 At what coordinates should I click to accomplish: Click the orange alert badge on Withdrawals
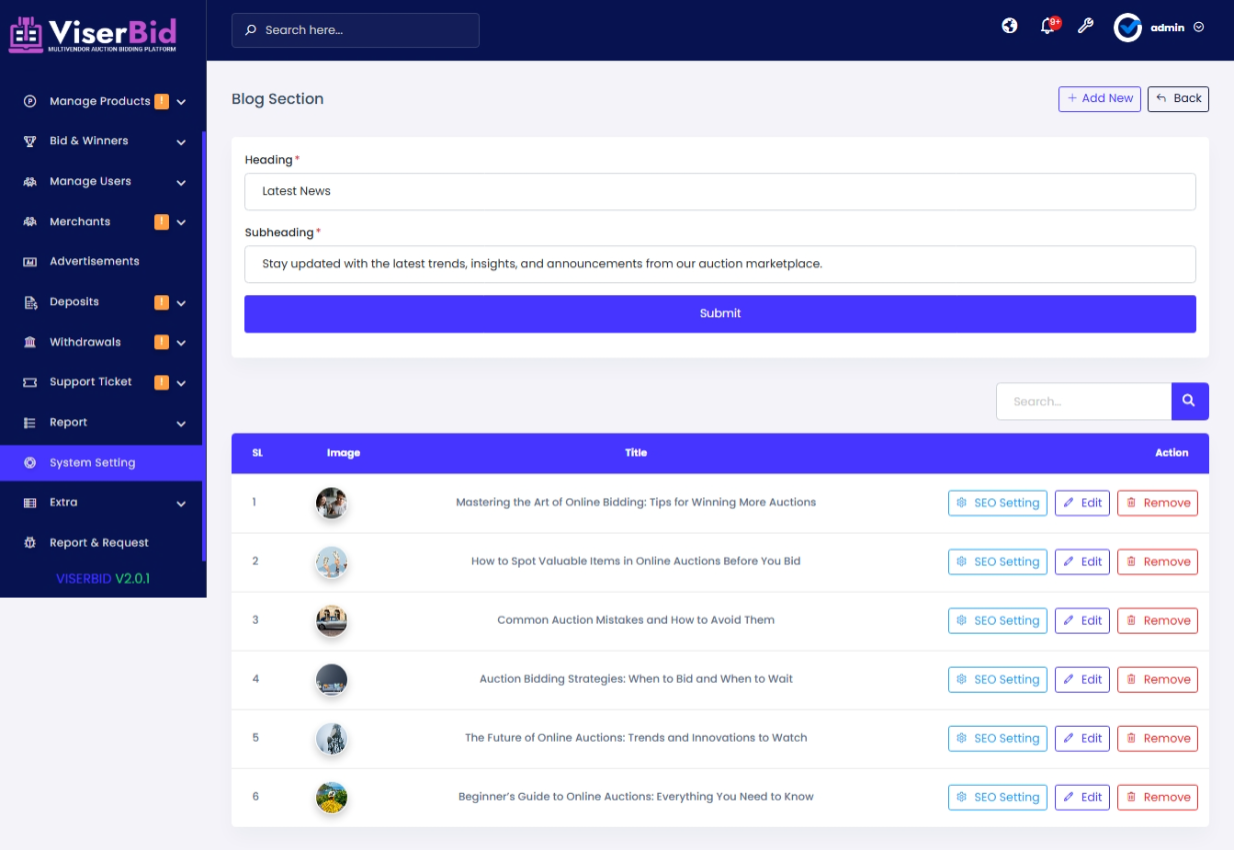162,342
